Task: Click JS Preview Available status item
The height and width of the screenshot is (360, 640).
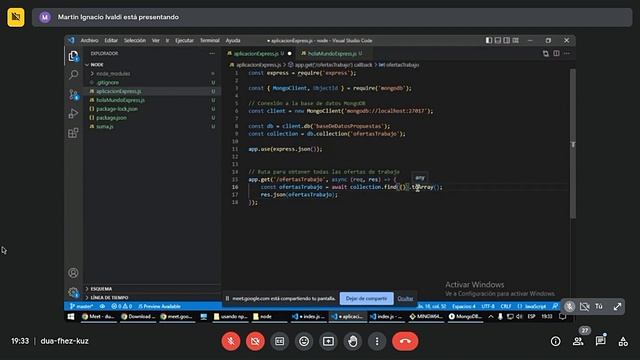Action: (159, 306)
